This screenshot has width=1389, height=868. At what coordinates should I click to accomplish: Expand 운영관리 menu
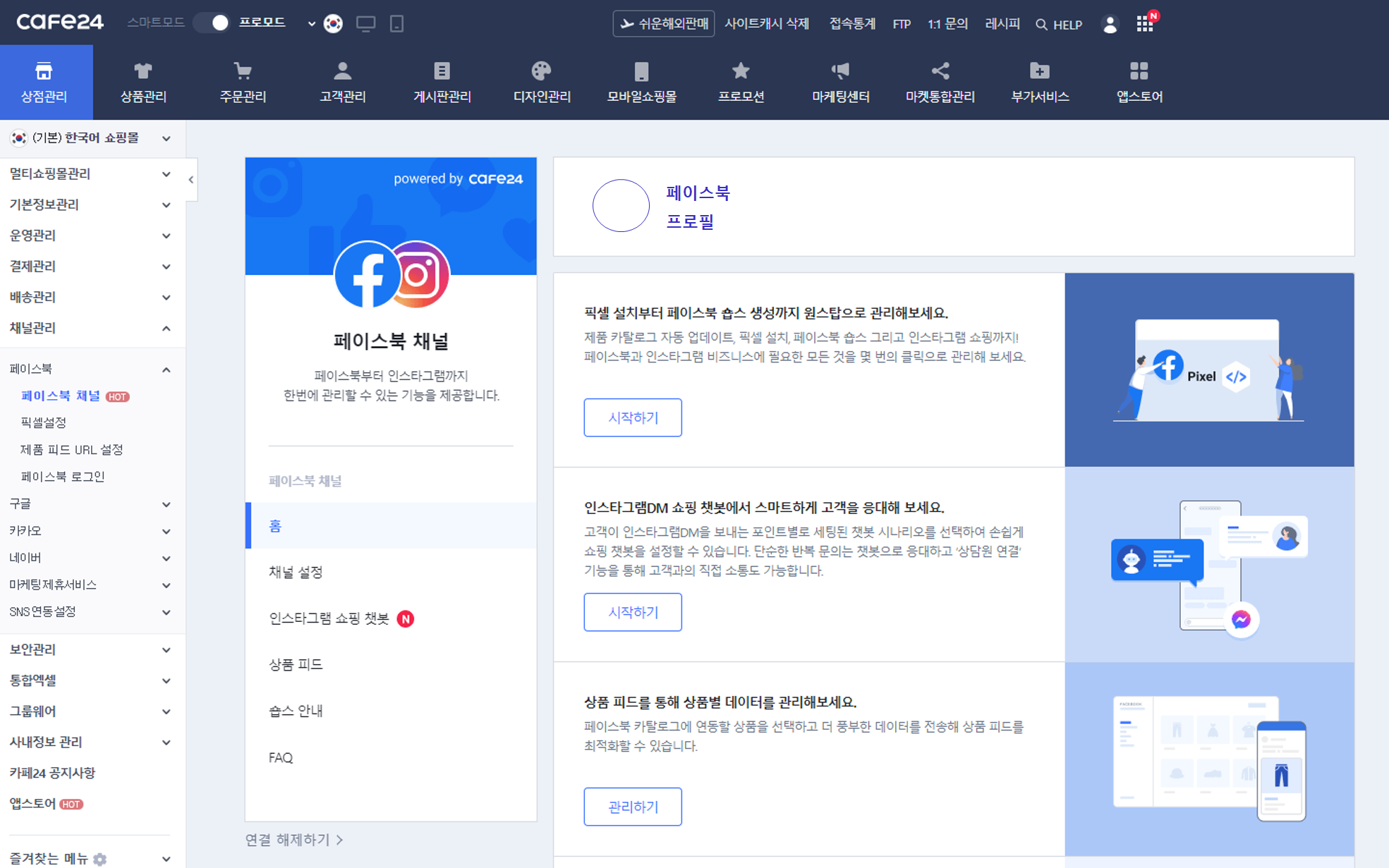pyautogui.click(x=92, y=236)
